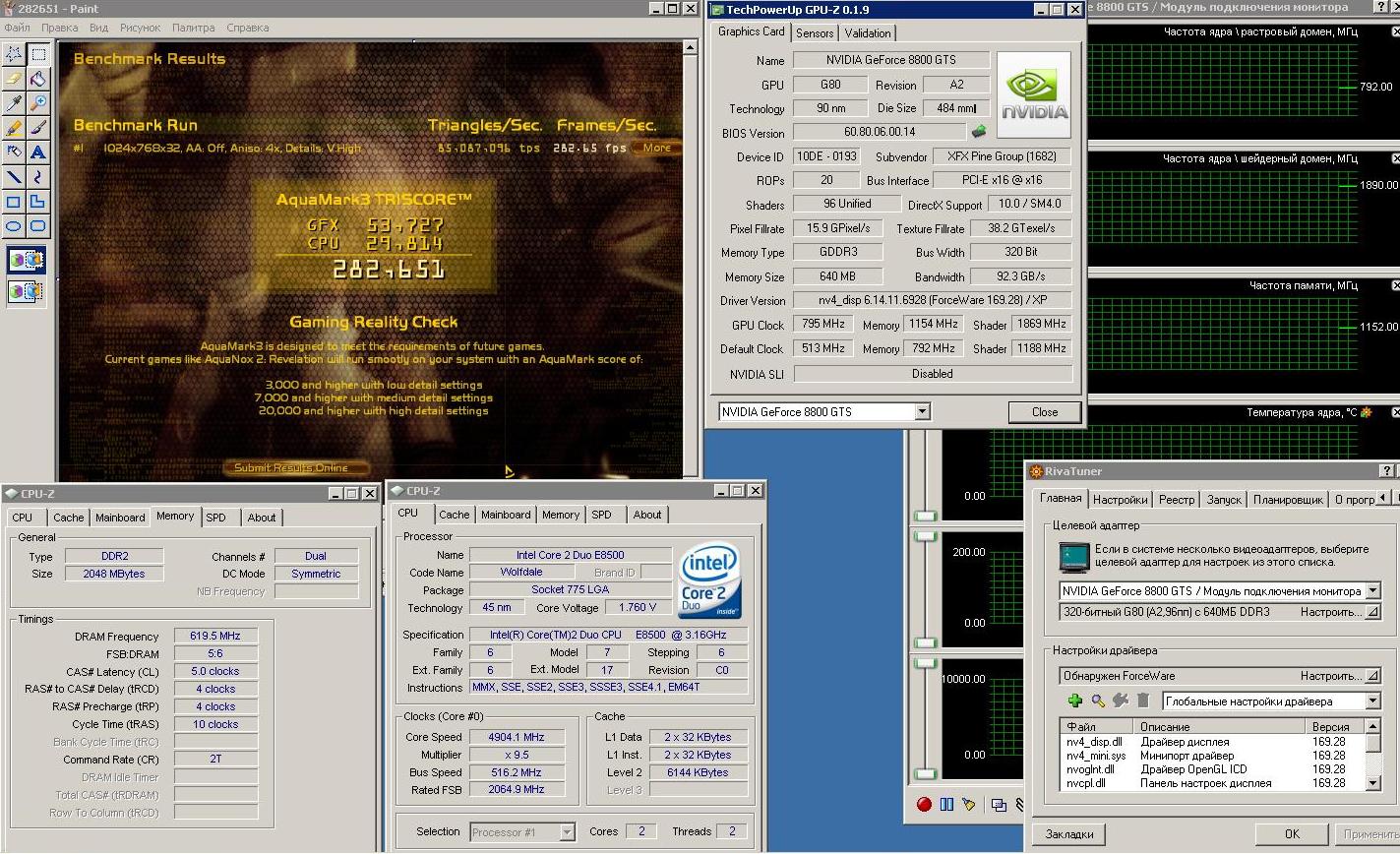1400x854 pixels.
Task: Click the Файл column header in driver list
Action: point(1097,727)
